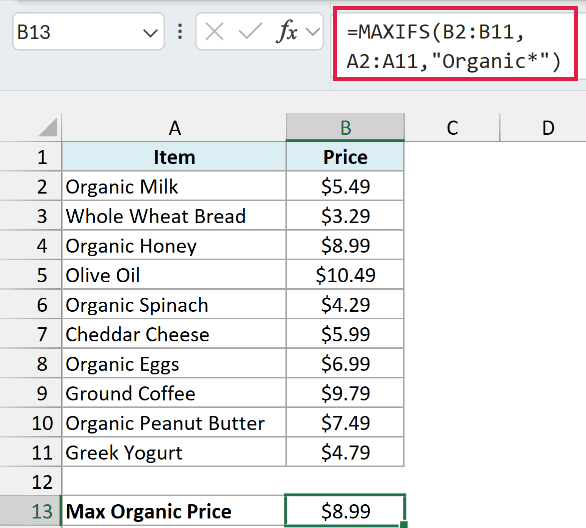Click the $10.49 price cell

pos(345,275)
